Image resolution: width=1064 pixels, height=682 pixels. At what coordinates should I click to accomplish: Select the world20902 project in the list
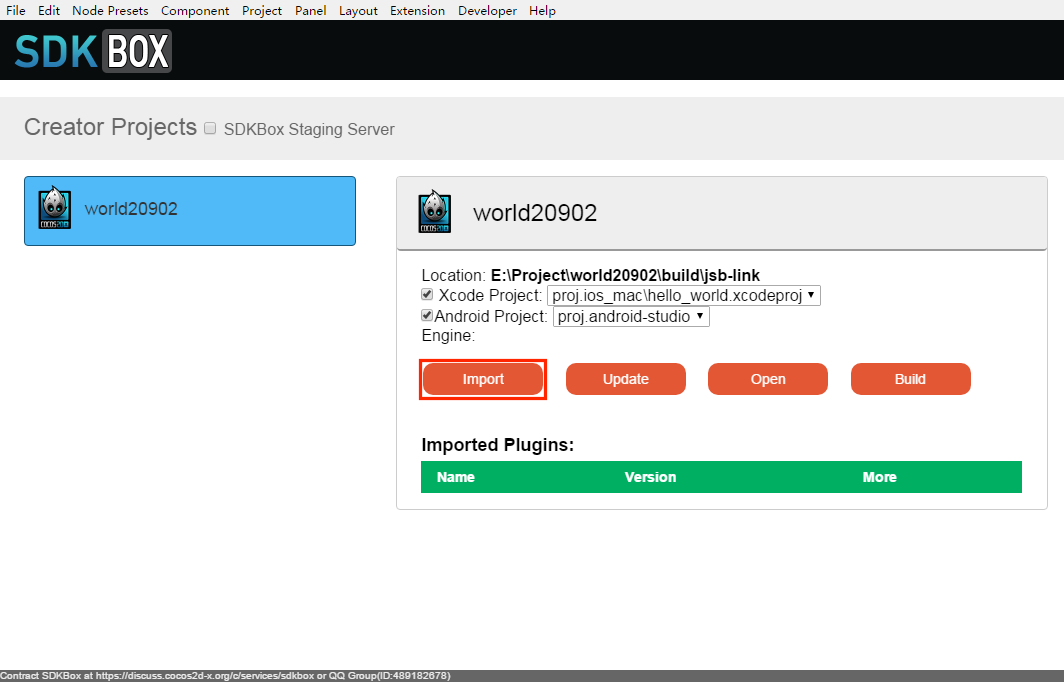pos(190,211)
